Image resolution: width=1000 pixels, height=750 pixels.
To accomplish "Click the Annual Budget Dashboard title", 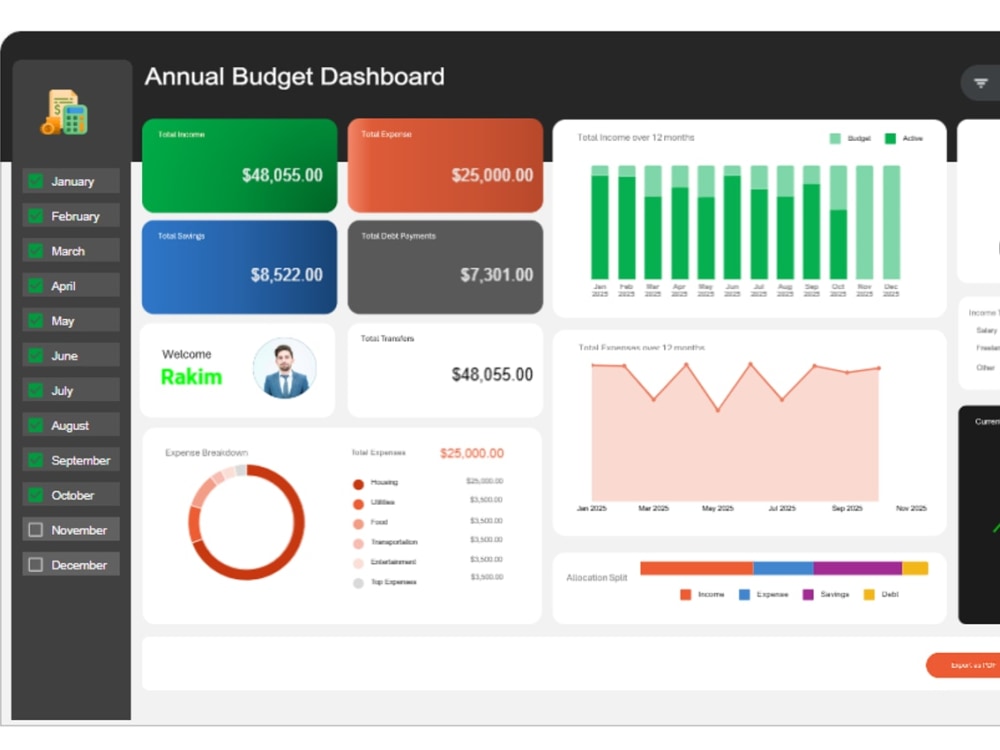I will click(295, 77).
